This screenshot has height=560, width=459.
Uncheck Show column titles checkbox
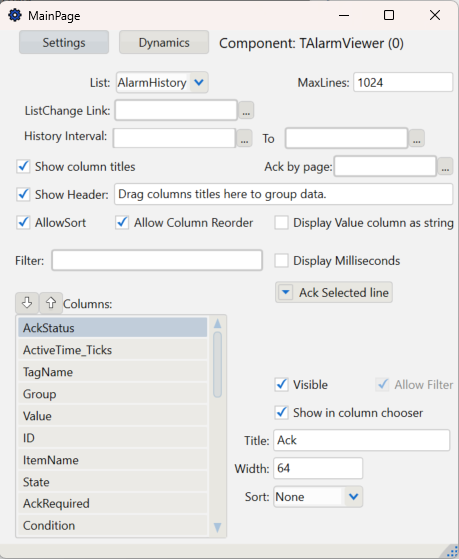24,166
